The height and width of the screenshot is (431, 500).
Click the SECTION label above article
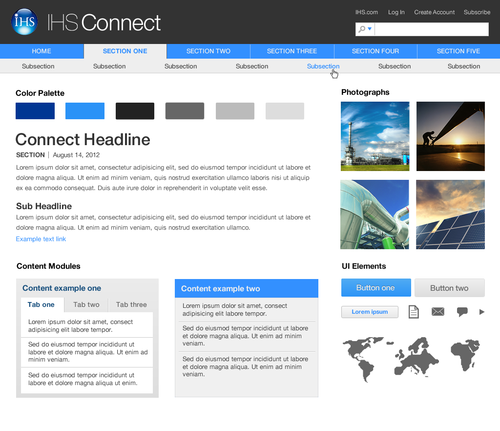click(30, 155)
